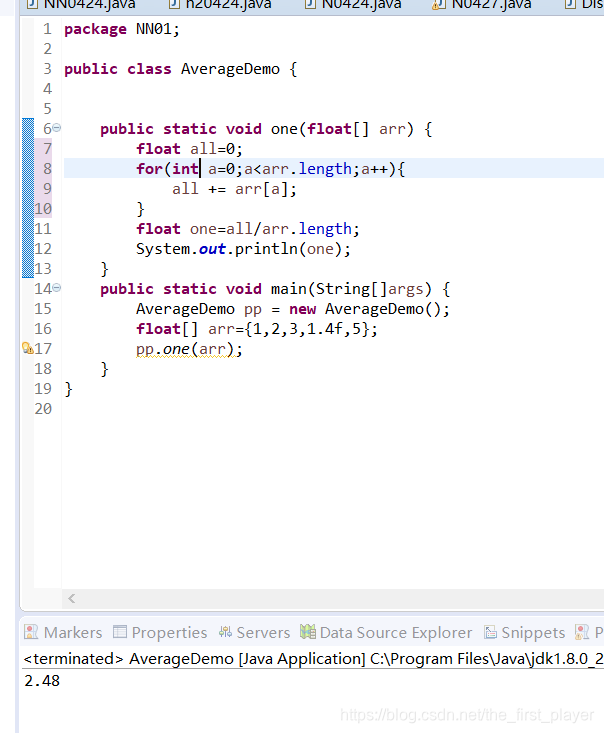Click 'all += arr[a];' on line 9

coord(234,189)
